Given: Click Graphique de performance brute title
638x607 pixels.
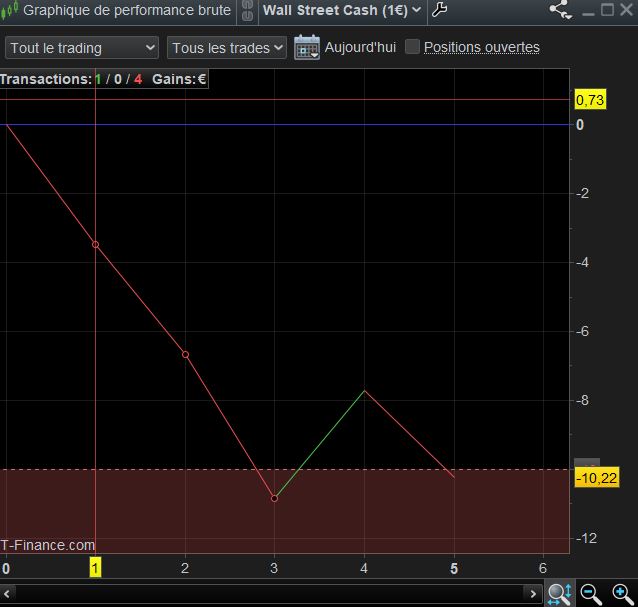Looking at the screenshot, I should (127, 10).
